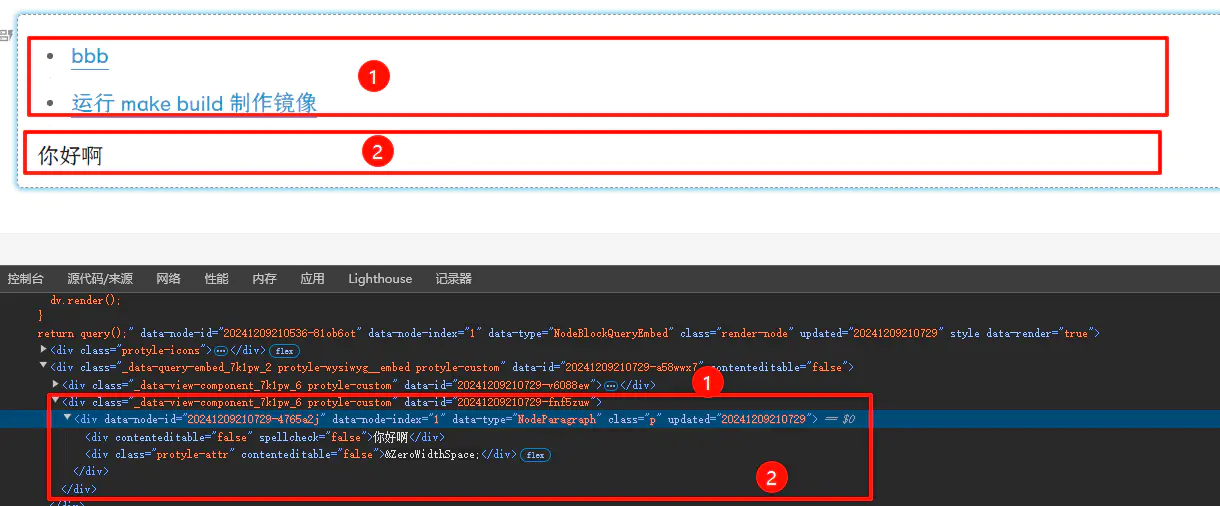
Task: Collapse the _data-query-embed div node
Action: point(43,367)
